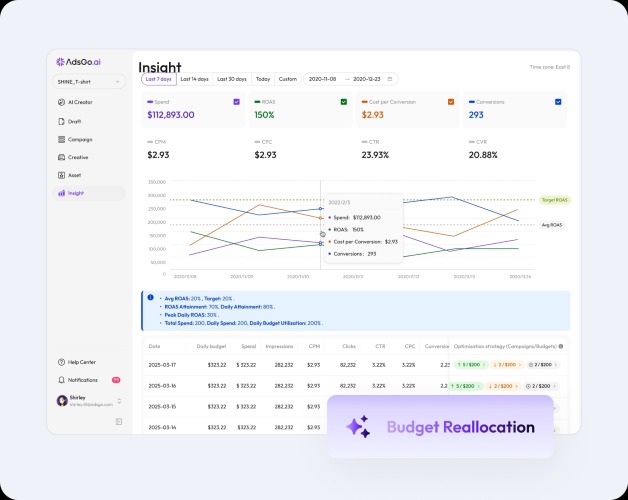Viewport: 628px width, 500px height.
Task: Toggle the ROAS metric checkbox
Action: tap(344, 102)
